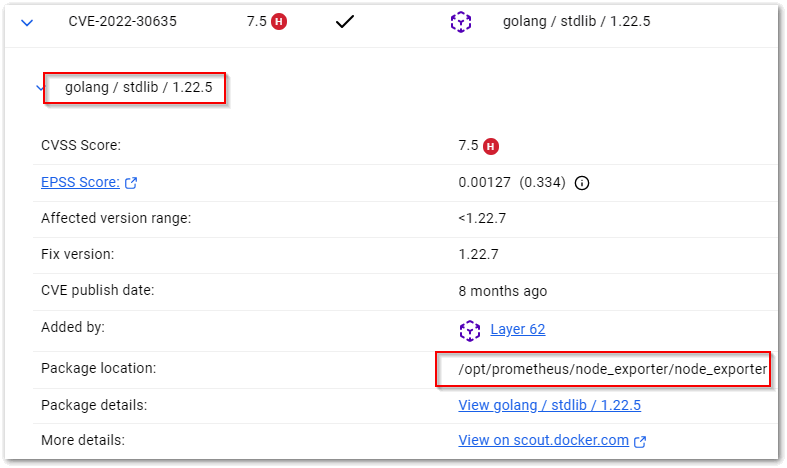Viewport: 787px width, 468px height.
Task: Collapse the golang / stdlib / 1.22.5 section chevron
Action: click(40, 88)
